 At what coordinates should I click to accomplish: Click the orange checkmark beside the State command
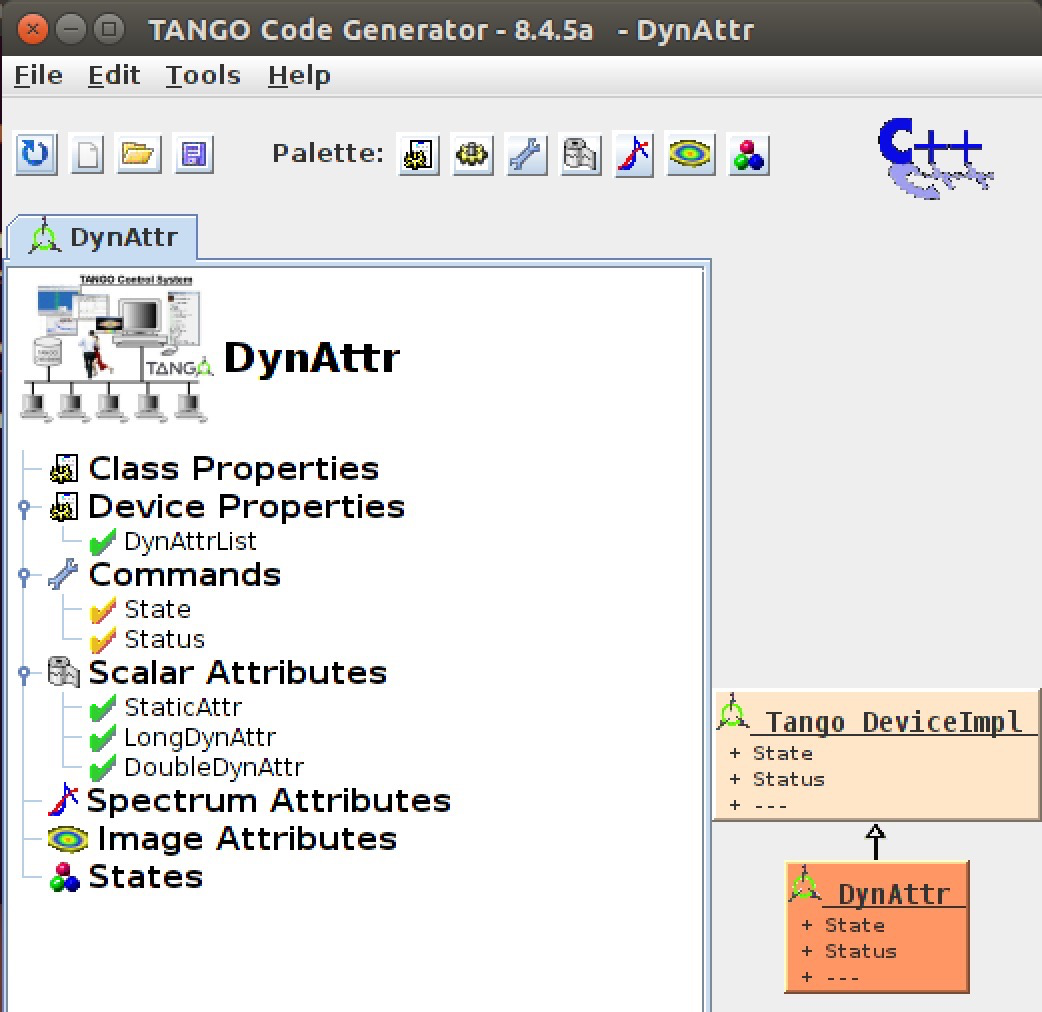tap(102, 610)
